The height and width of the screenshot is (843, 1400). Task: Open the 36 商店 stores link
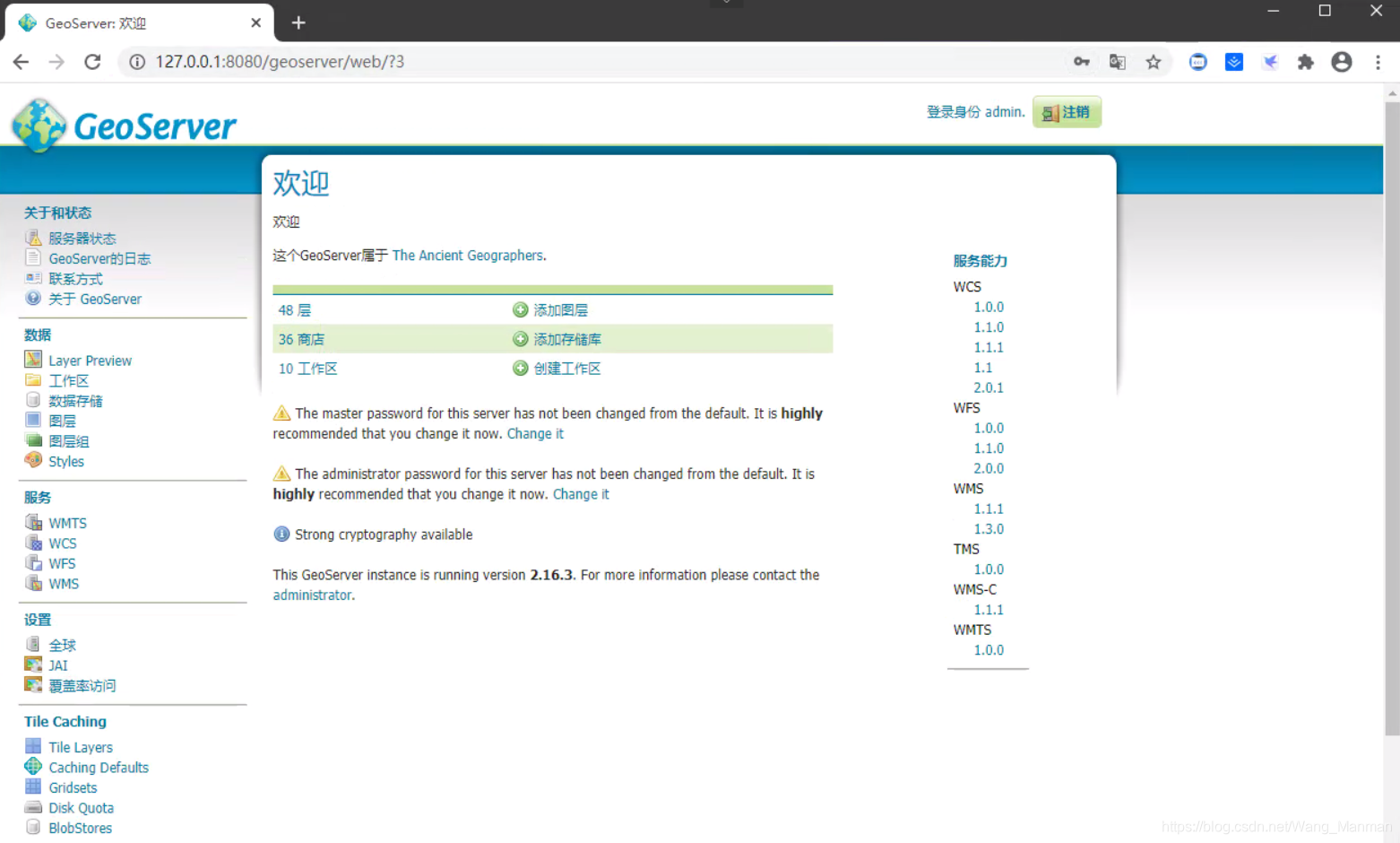pyautogui.click(x=301, y=339)
